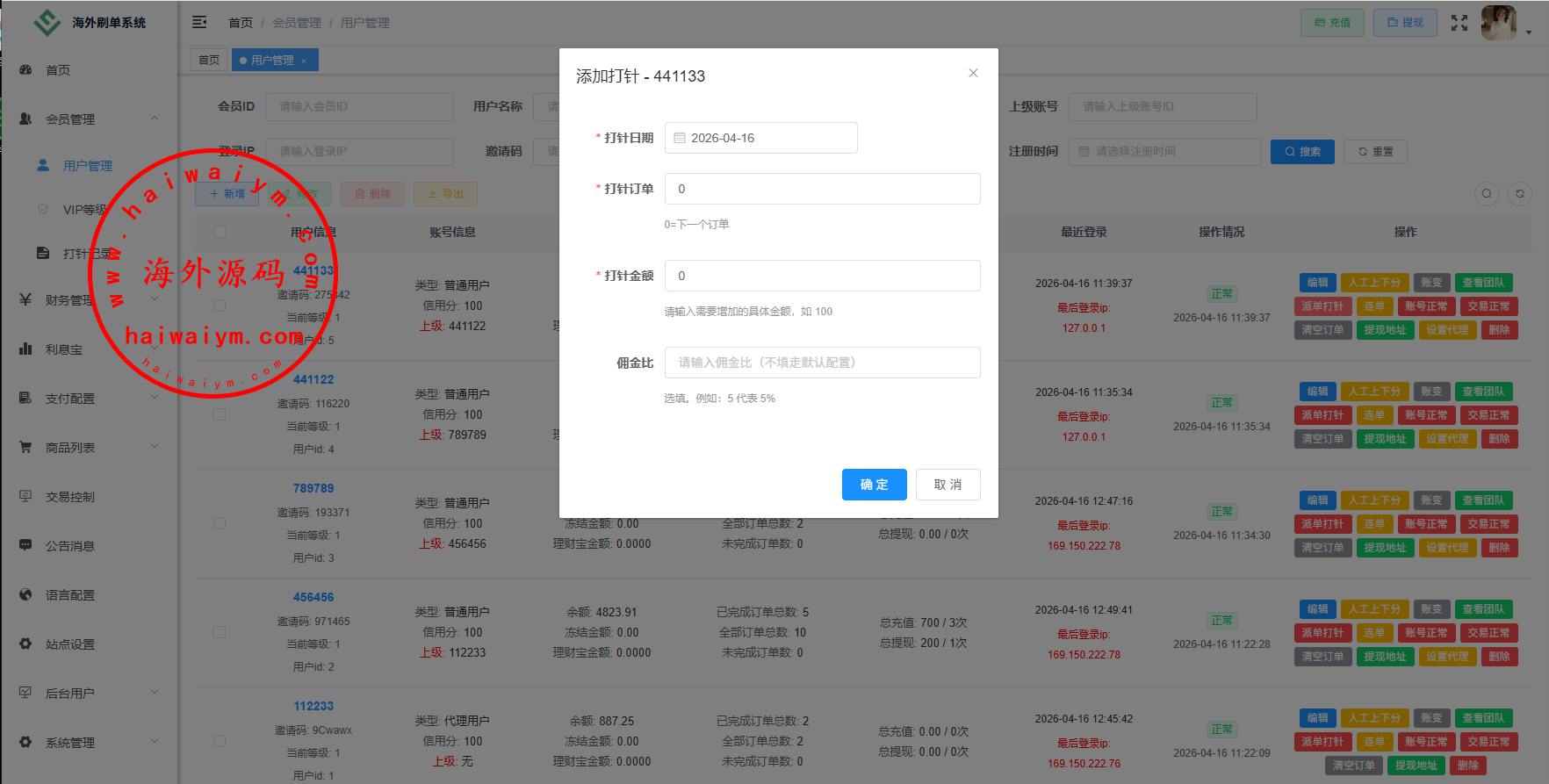Click the calendar icon in 打针日期 field
The image size is (1549, 784).
click(x=680, y=138)
